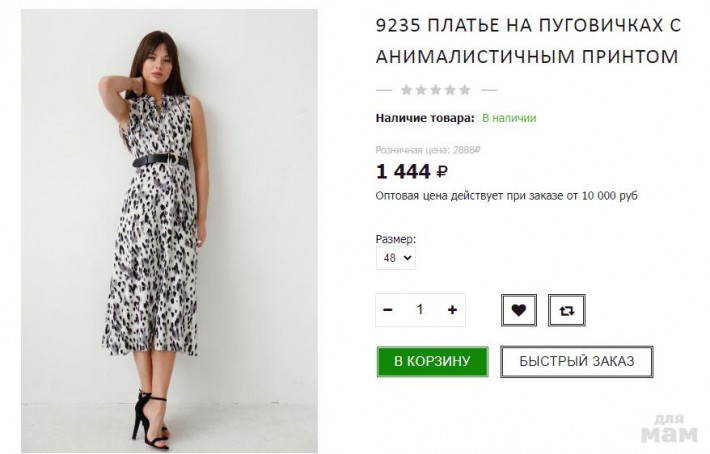The height and width of the screenshot is (454, 710).
Task: Rate product with the first star
Action: [407, 90]
